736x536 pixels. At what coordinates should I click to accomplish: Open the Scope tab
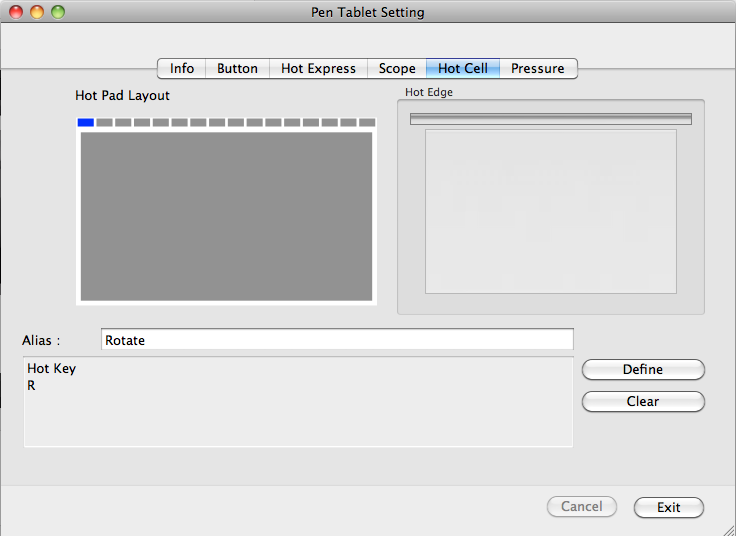[397, 69]
